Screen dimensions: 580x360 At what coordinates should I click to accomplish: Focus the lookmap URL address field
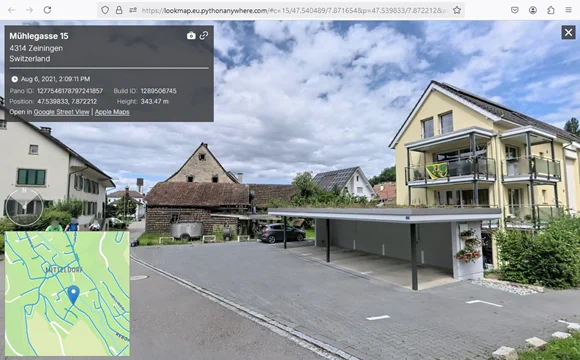(x=294, y=10)
